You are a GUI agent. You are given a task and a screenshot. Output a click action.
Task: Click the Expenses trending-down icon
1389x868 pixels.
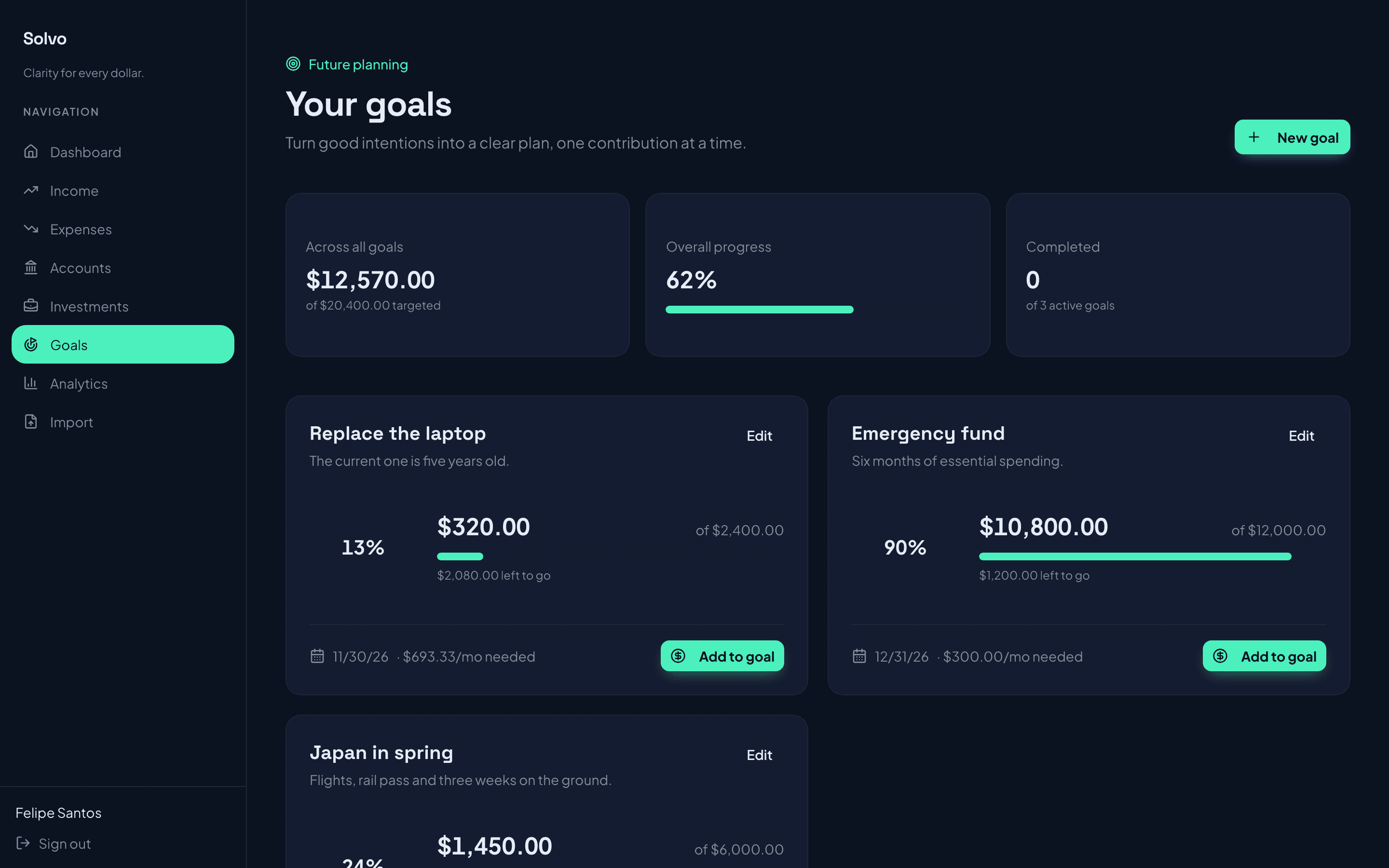(31, 229)
